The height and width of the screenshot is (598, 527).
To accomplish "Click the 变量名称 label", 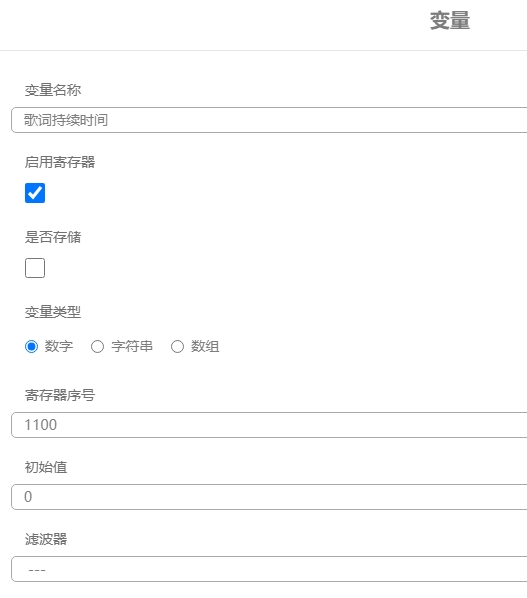I will tap(53, 90).
